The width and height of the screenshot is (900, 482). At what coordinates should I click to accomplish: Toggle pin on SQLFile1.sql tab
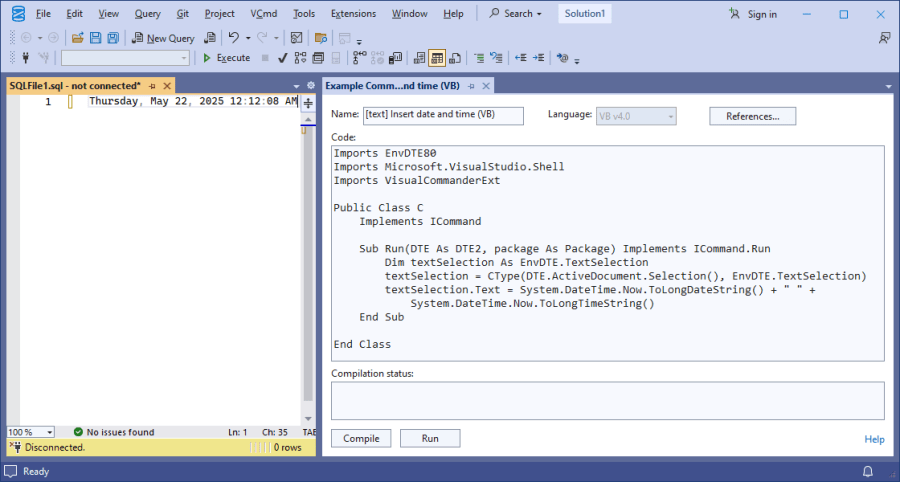(152, 86)
